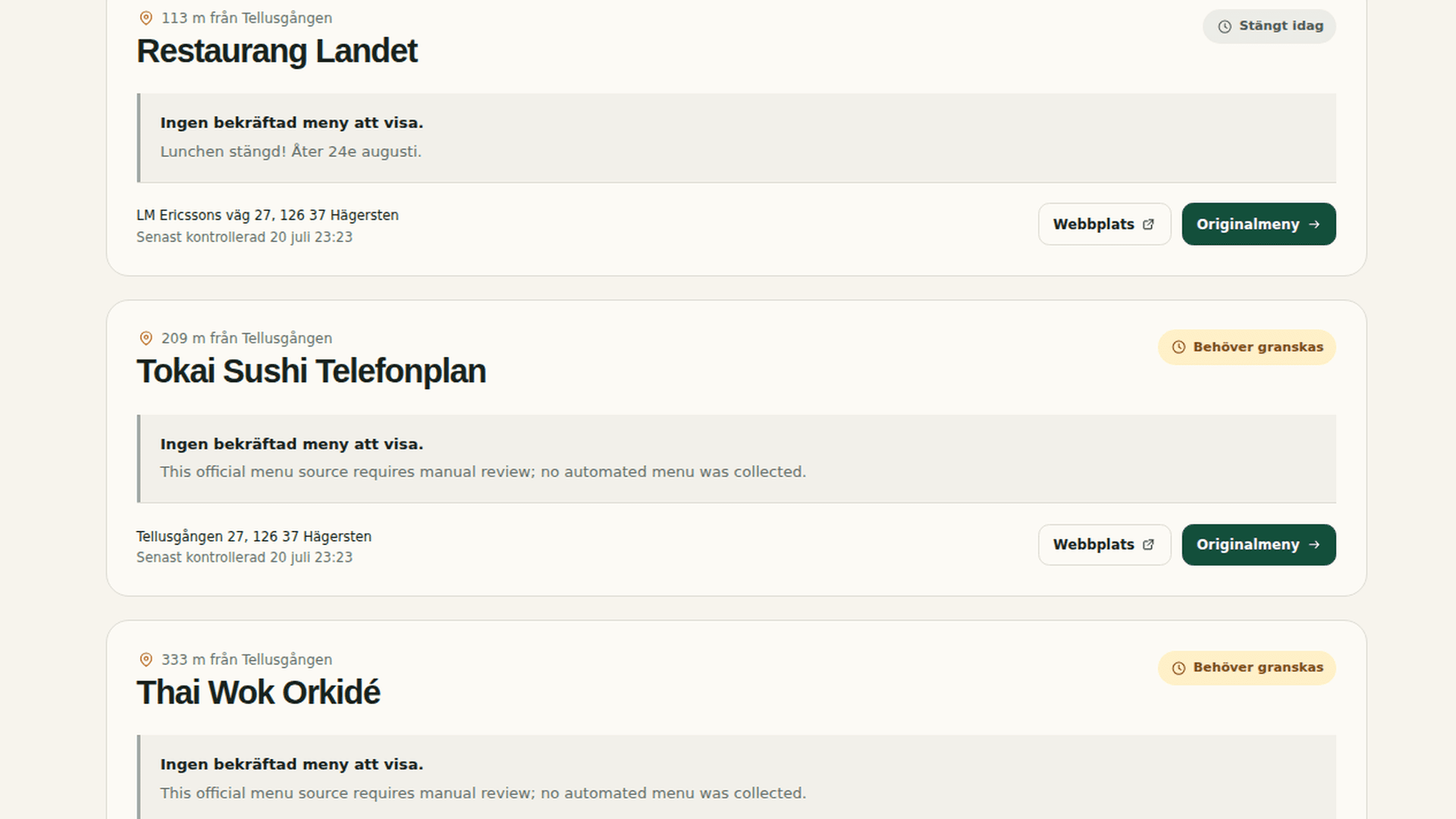
Task: Click arrow icon on Restaurang Landet Originalmeny
Action: tap(1314, 224)
